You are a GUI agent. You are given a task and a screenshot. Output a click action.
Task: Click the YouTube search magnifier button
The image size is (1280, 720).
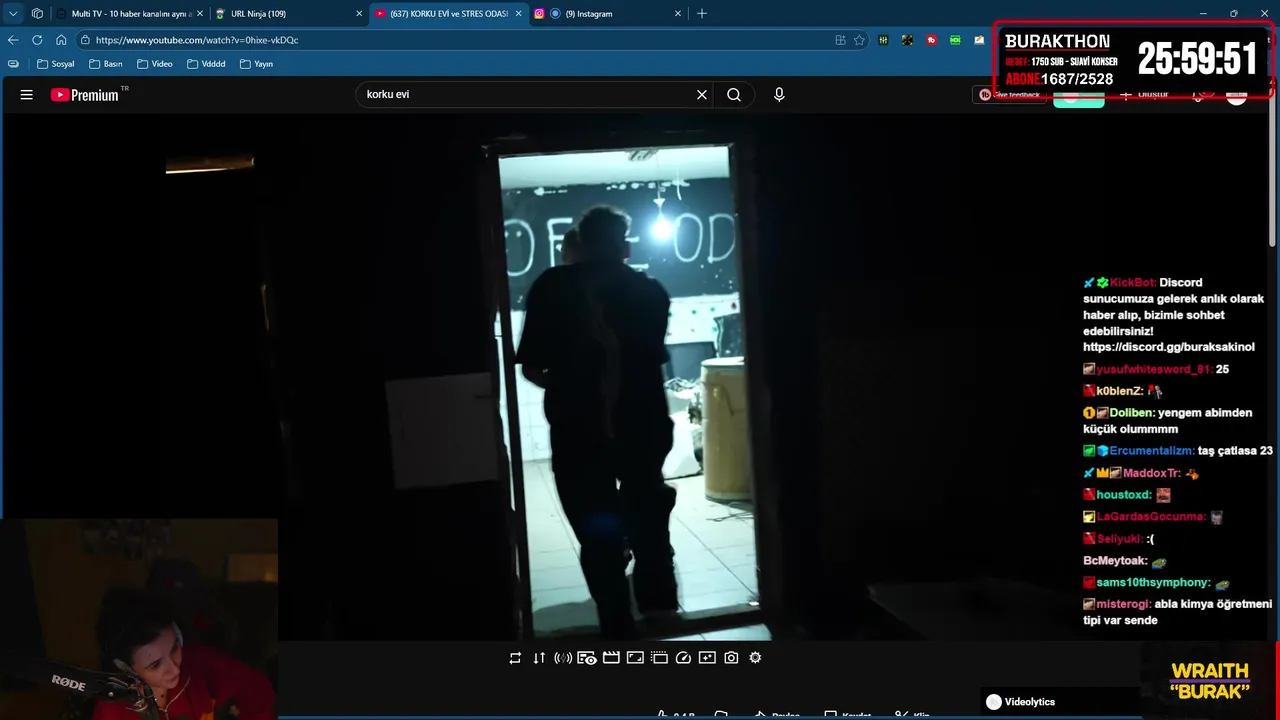[x=734, y=95]
